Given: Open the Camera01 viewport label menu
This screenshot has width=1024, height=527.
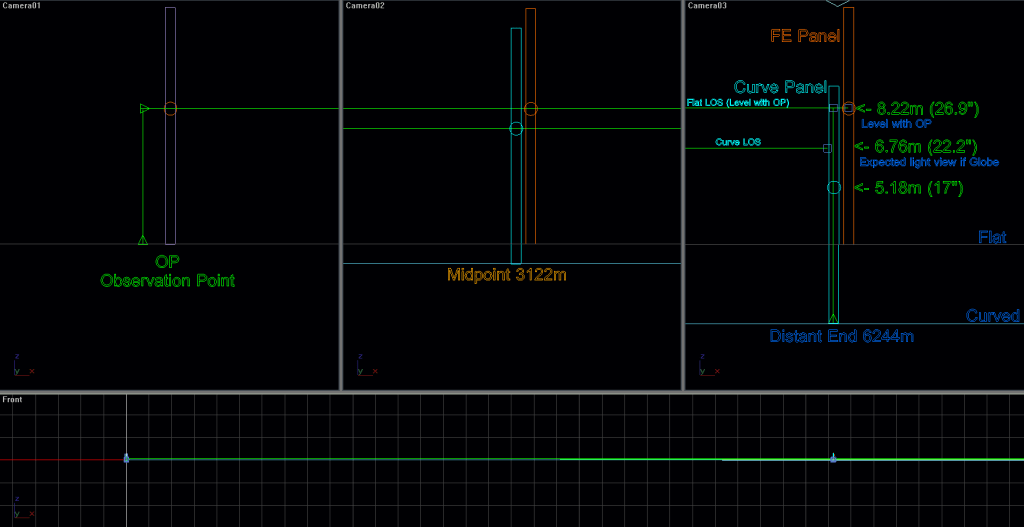Looking at the screenshot, I should pyautogui.click(x=20, y=6).
